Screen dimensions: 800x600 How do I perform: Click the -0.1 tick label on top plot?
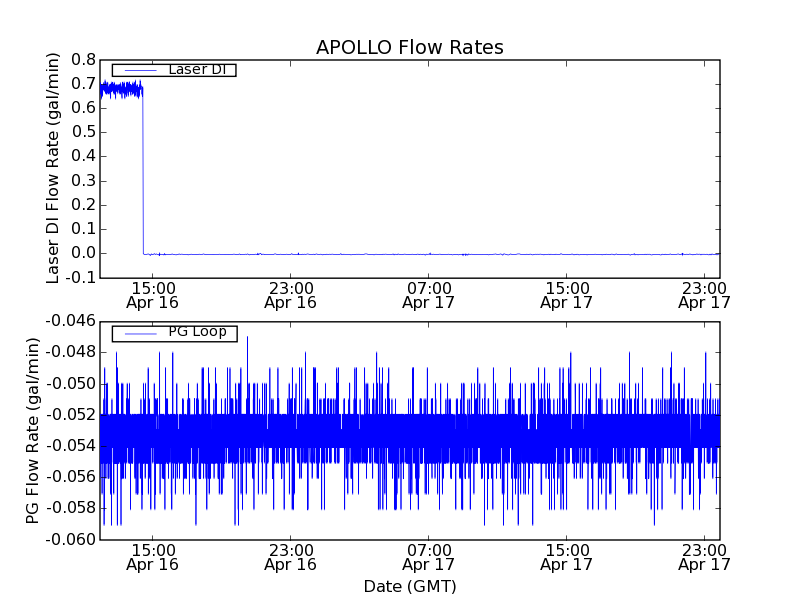click(81, 278)
